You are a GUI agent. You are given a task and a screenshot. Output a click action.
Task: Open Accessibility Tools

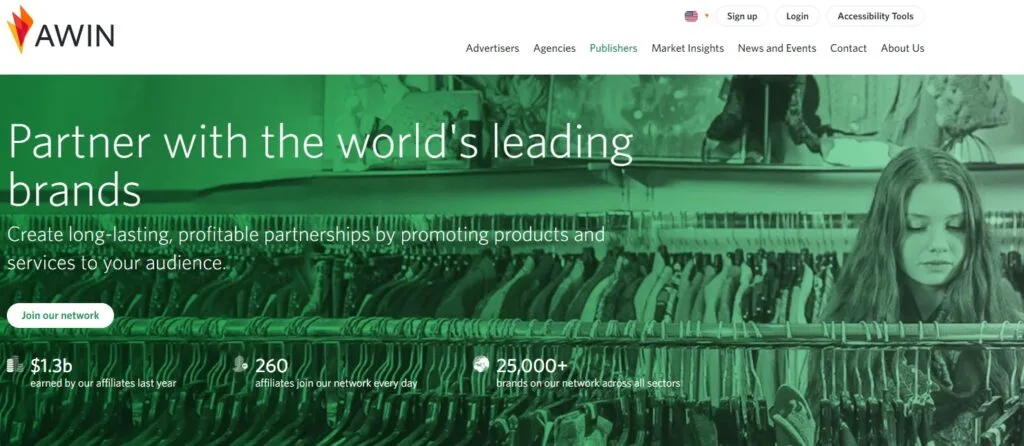point(875,16)
